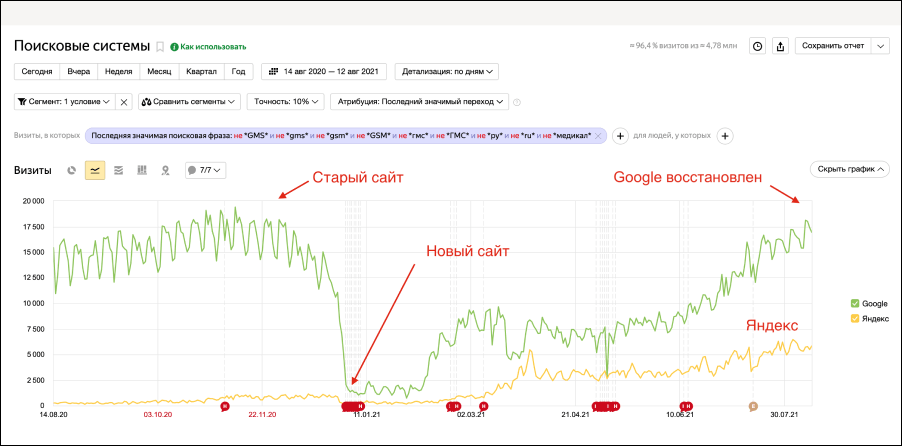Select the Неделя period tab
Screen dimensions: 902x446
click(118, 71)
